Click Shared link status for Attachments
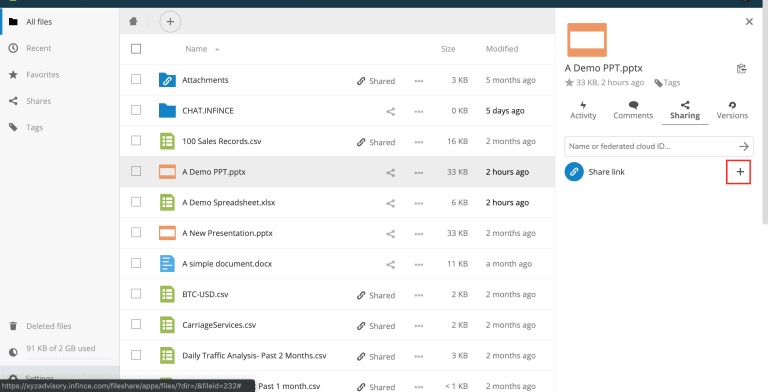 pyautogui.click(x=376, y=81)
